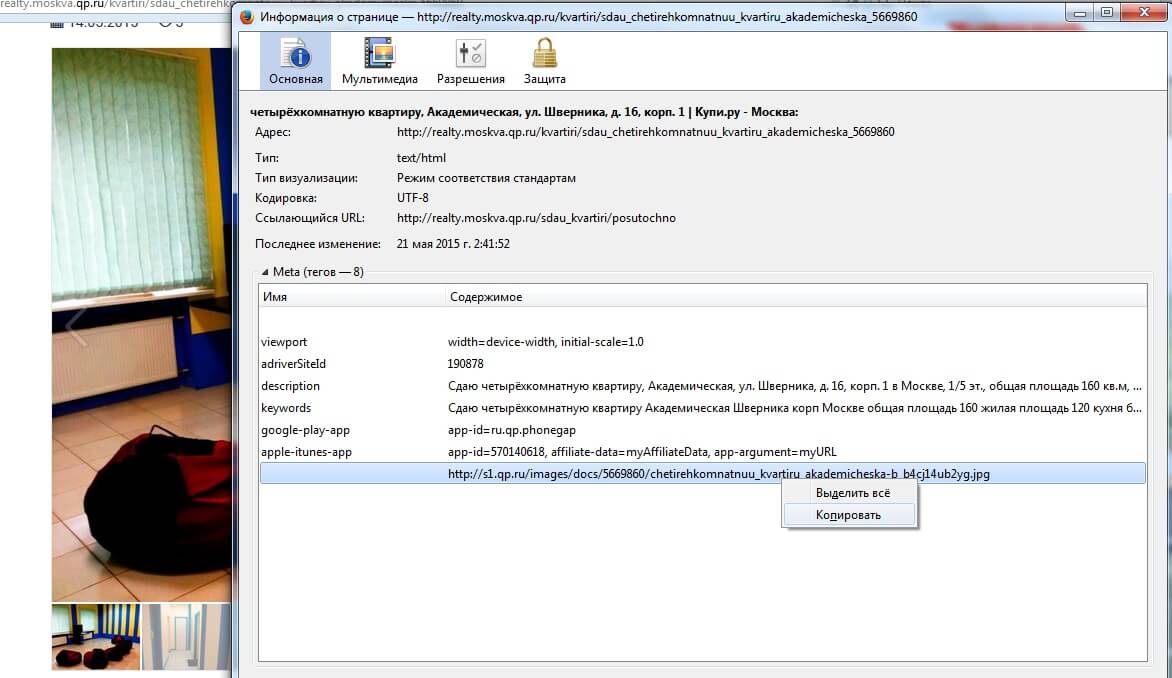
Task: Select first room thumbnail in browser page
Action: tap(96, 637)
